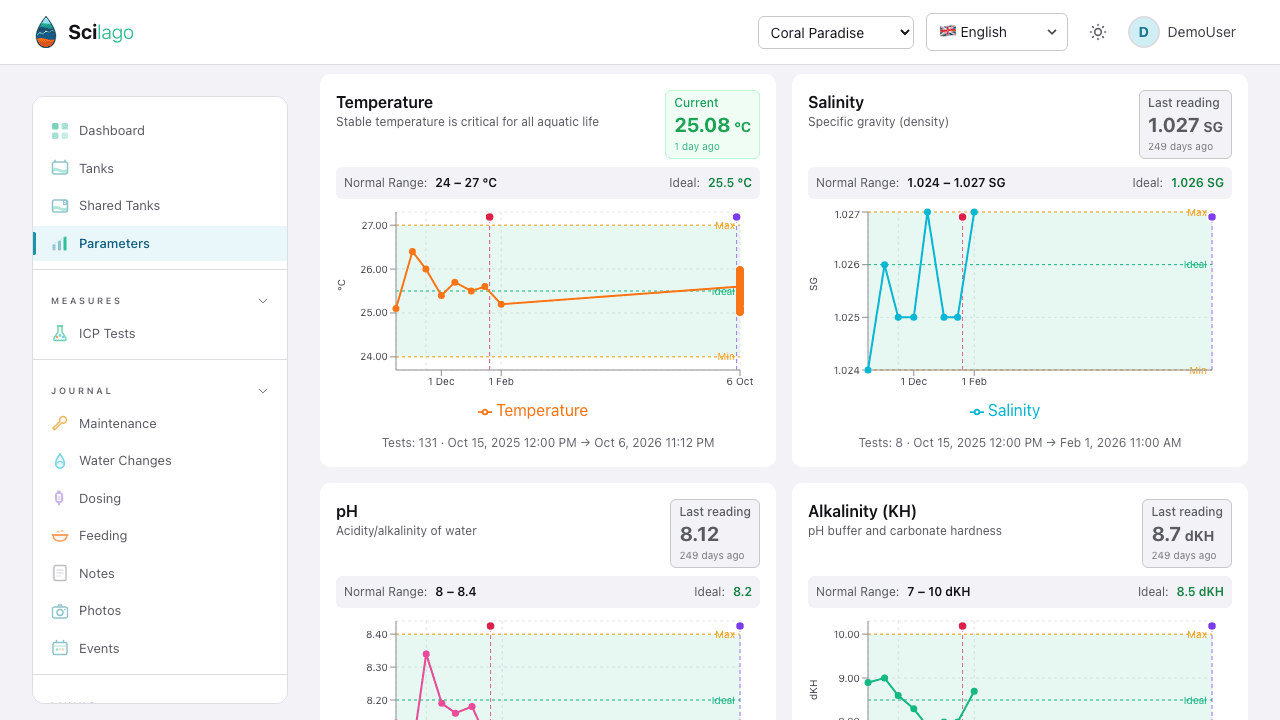Click the Temperature ideal value 25.5 °C

click(x=730, y=183)
